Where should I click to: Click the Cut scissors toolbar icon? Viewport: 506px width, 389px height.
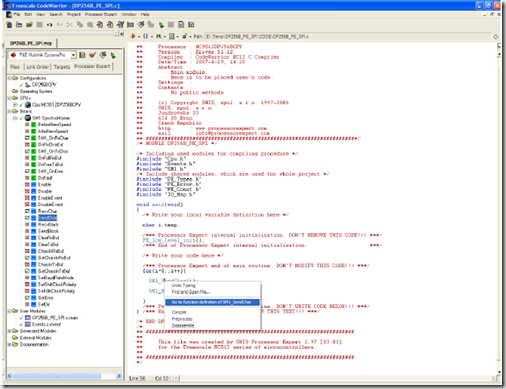(69, 25)
